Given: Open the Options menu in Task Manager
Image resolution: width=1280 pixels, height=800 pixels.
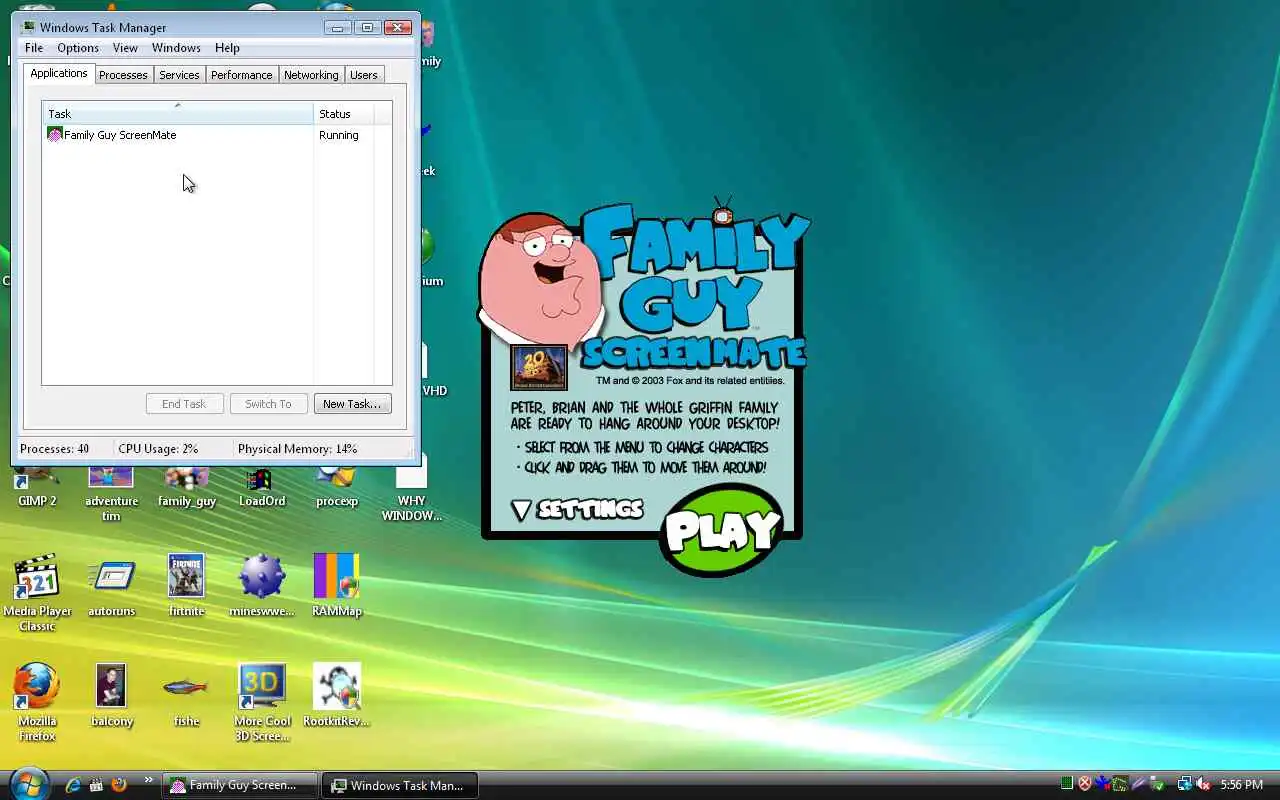Looking at the screenshot, I should (x=78, y=48).
